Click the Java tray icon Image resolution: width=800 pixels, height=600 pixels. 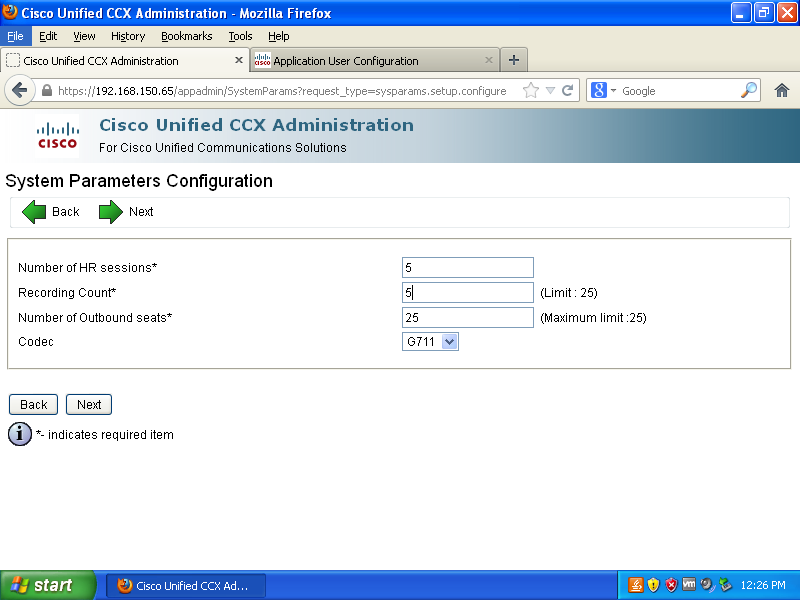click(x=635, y=585)
